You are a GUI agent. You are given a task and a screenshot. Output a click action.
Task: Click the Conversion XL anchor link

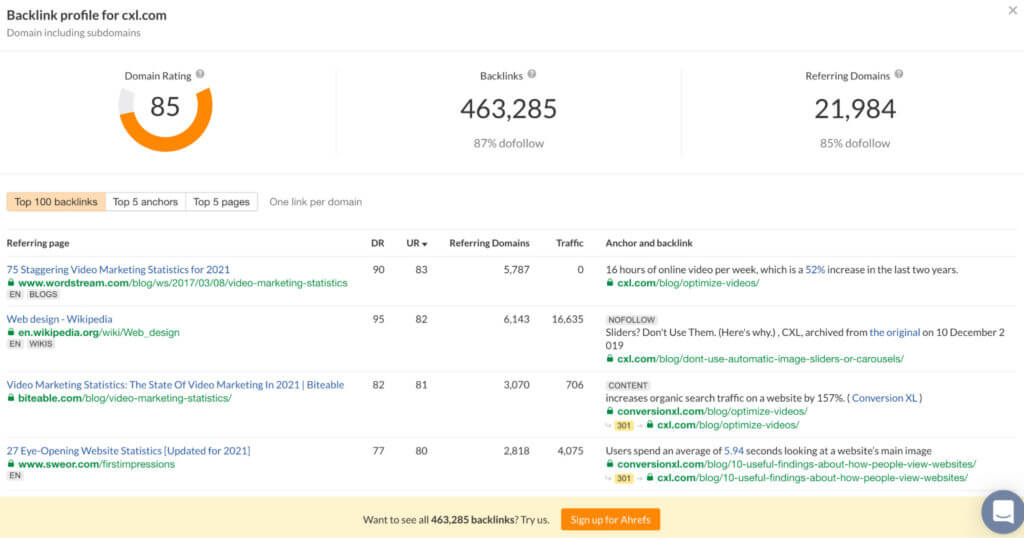pyautogui.click(x=884, y=398)
